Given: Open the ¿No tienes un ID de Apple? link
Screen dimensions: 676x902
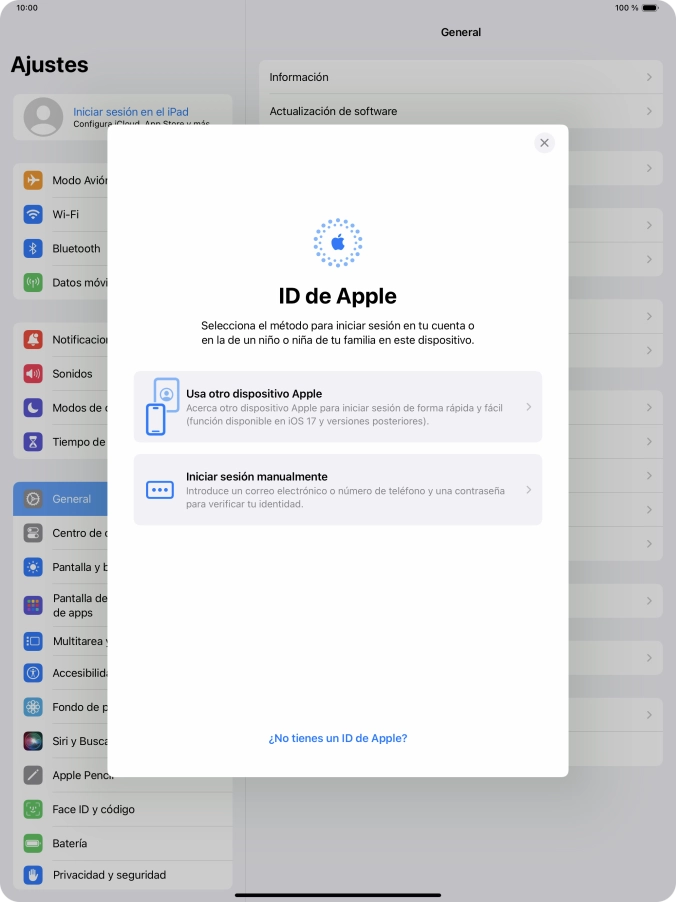Looking at the screenshot, I should tap(338, 738).
